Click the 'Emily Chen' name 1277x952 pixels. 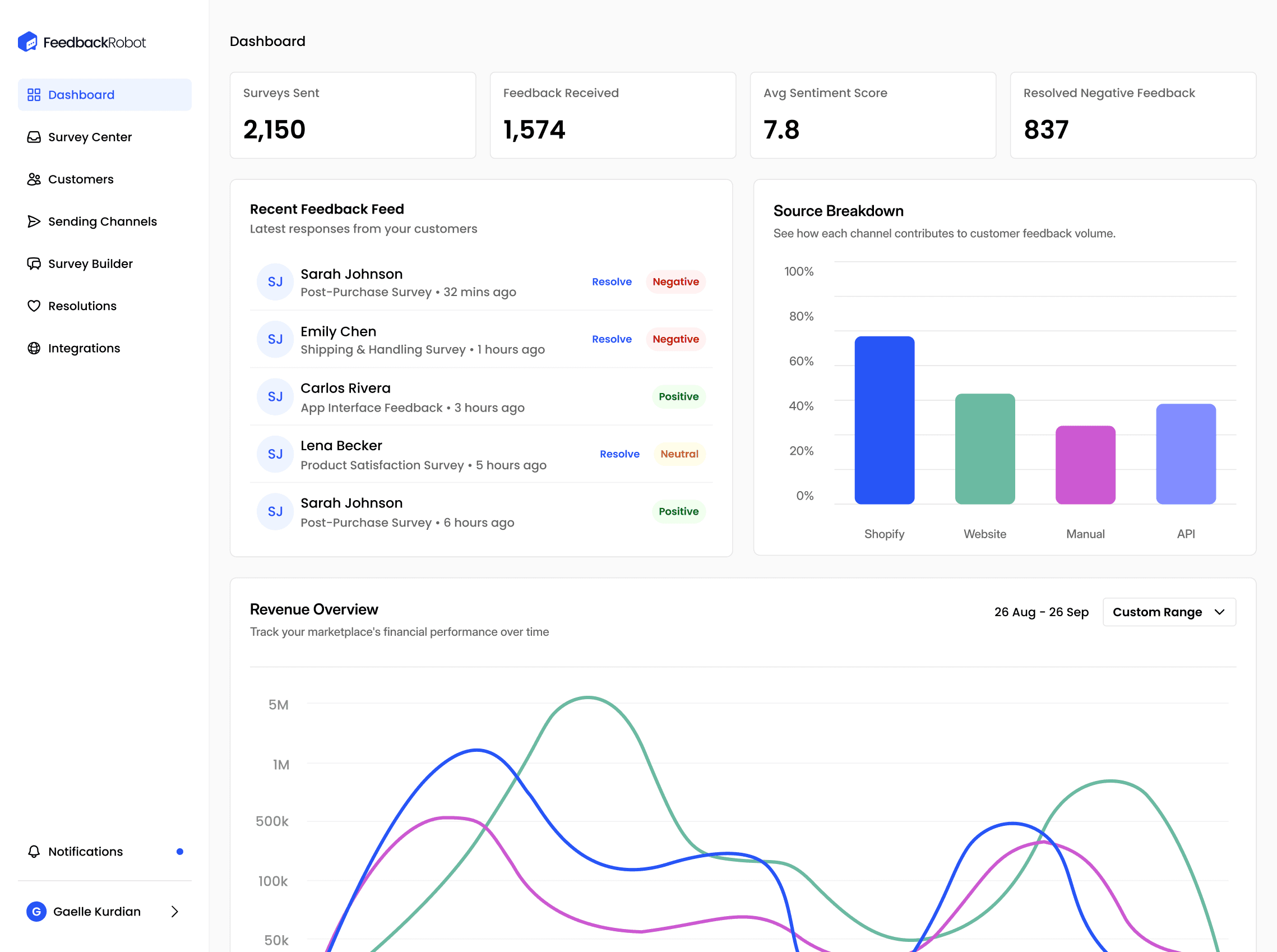click(338, 331)
